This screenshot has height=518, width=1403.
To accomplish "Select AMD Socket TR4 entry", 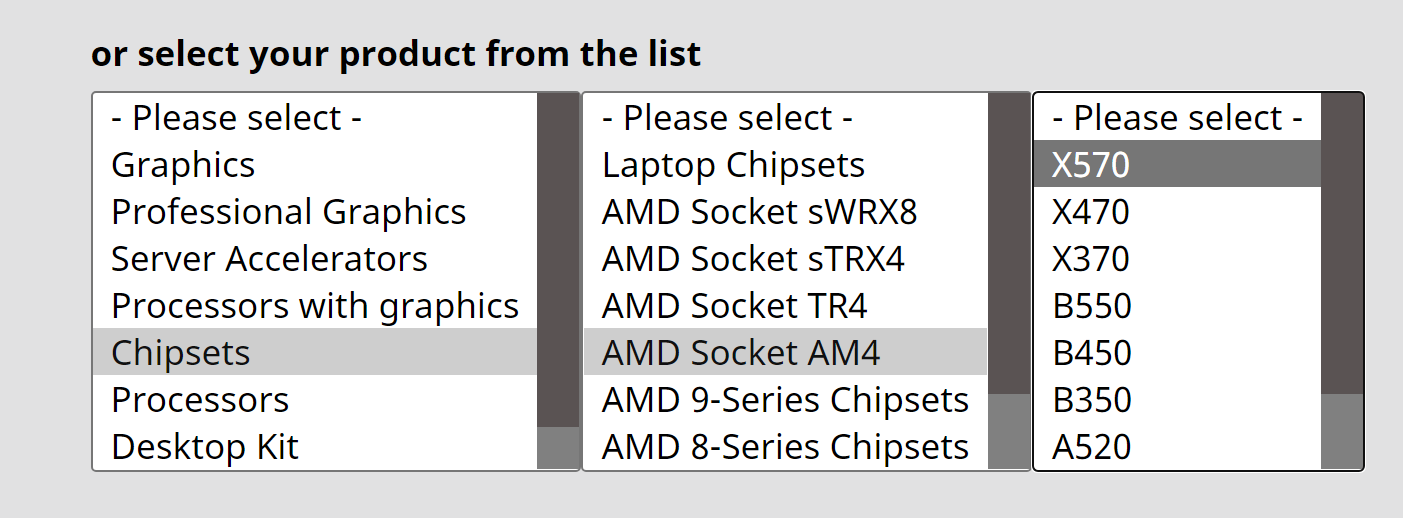I will (x=786, y=306).
